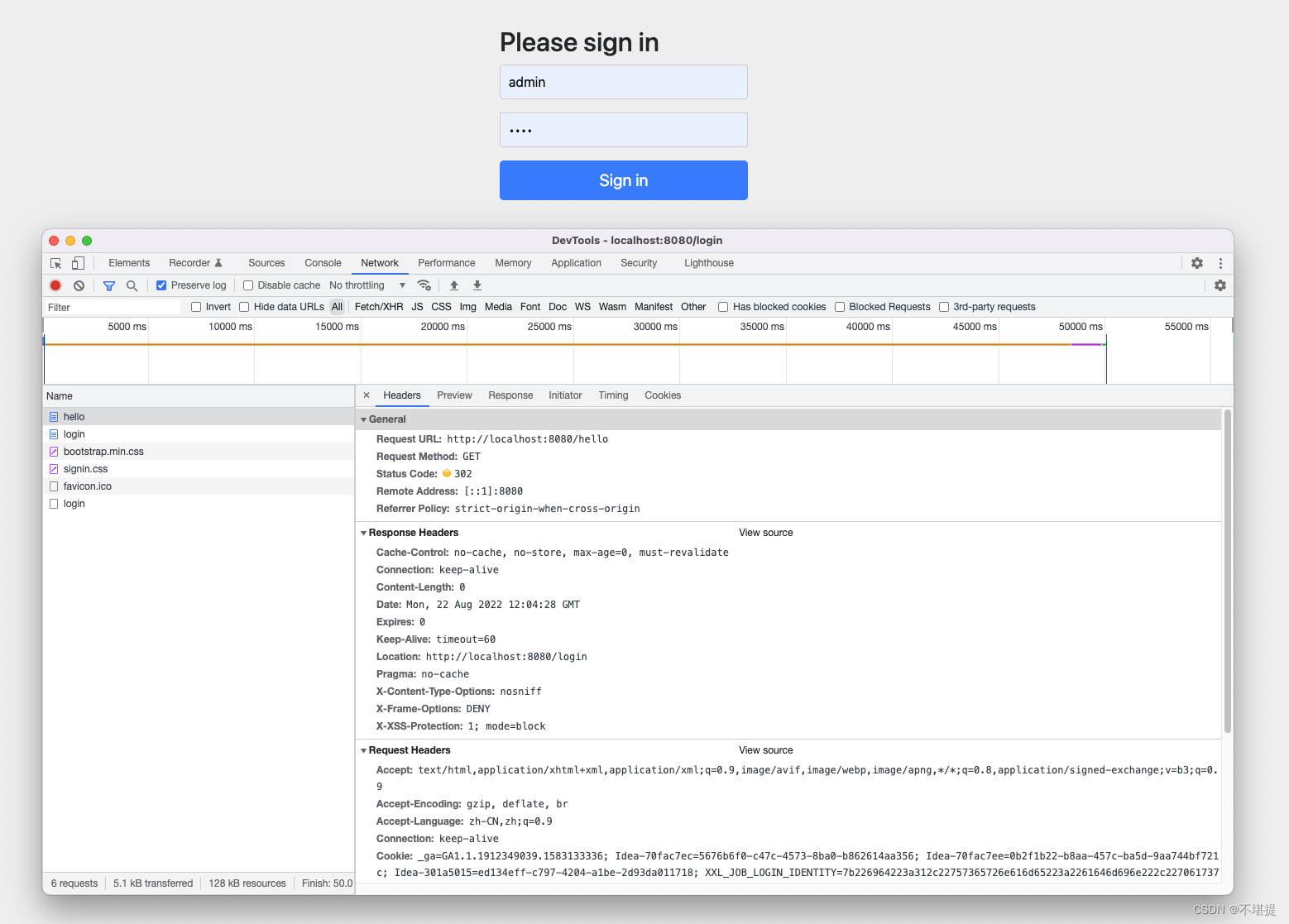The width and height of the screenshot is (1289, 924).
Task: Export HAR file download icon
Action: 477,285
